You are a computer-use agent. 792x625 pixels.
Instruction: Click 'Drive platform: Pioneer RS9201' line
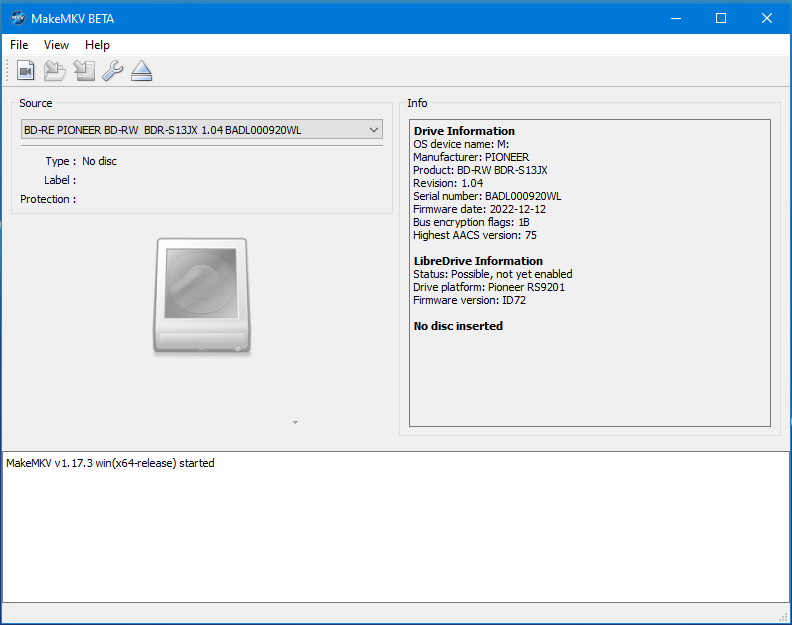tap(489, 287)
